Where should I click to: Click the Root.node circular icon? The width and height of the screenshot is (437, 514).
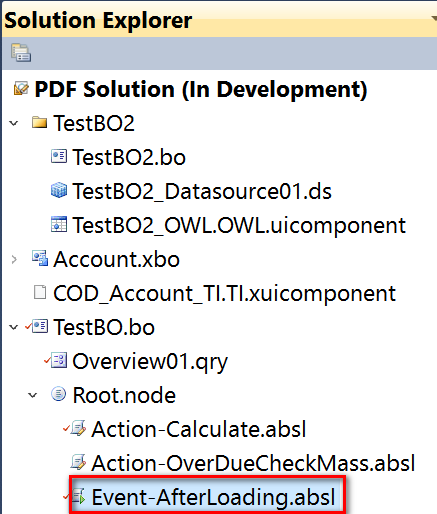pos(59,394)
